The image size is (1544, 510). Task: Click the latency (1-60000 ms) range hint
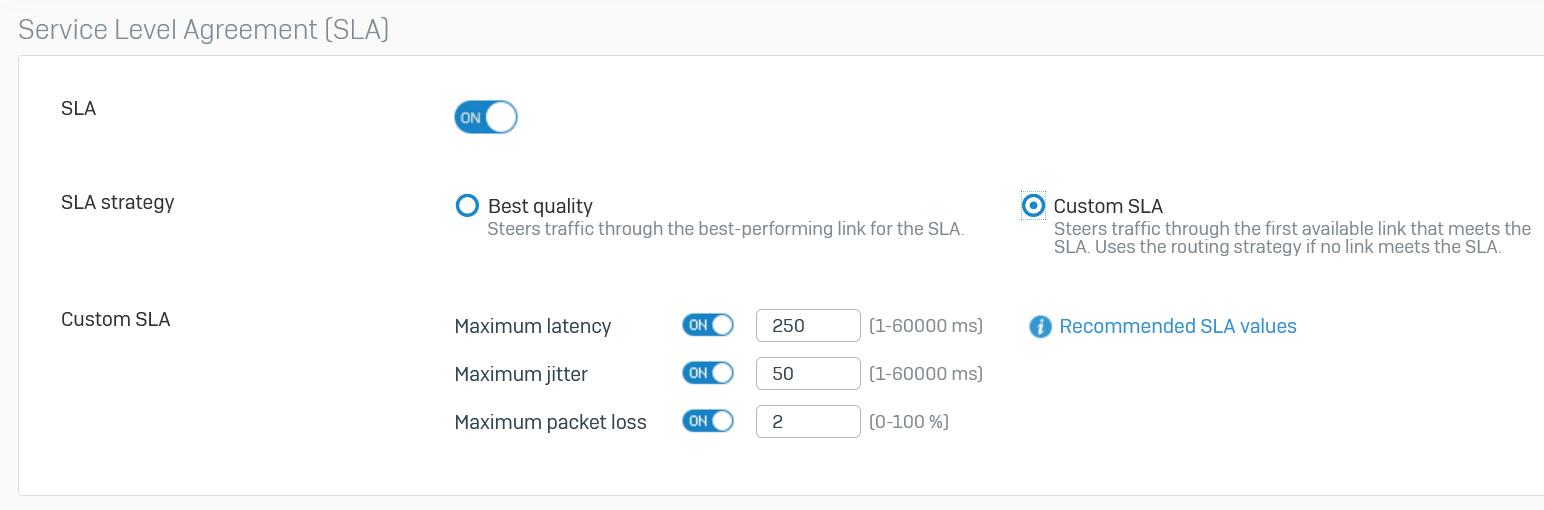(x=925, y=326)
